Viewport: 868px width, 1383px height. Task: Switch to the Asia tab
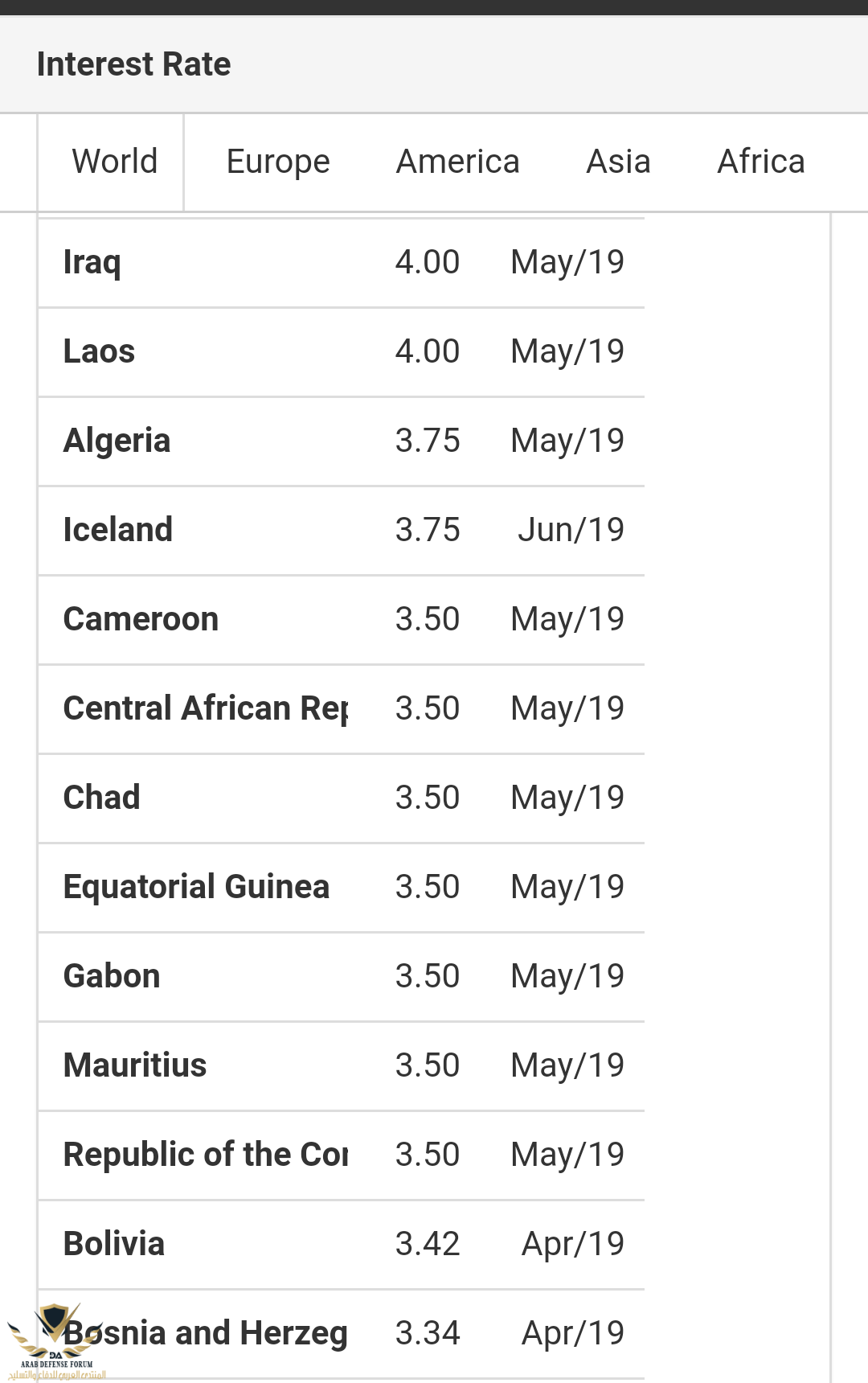click(x=618, y=162)
